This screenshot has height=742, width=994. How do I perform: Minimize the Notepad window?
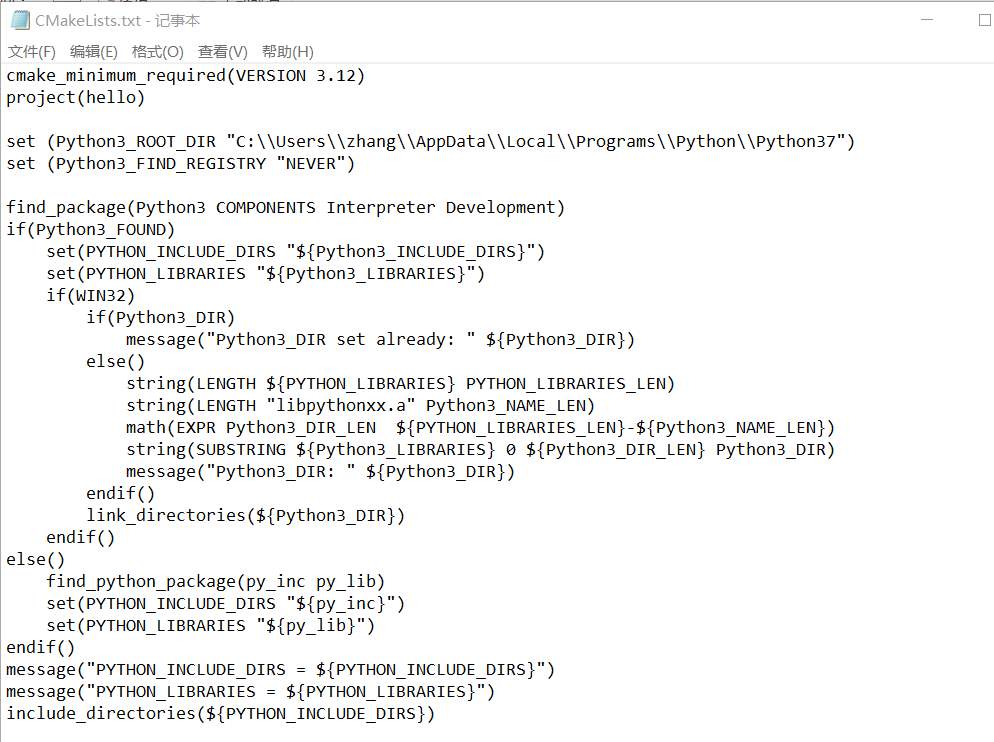(928, 20)
